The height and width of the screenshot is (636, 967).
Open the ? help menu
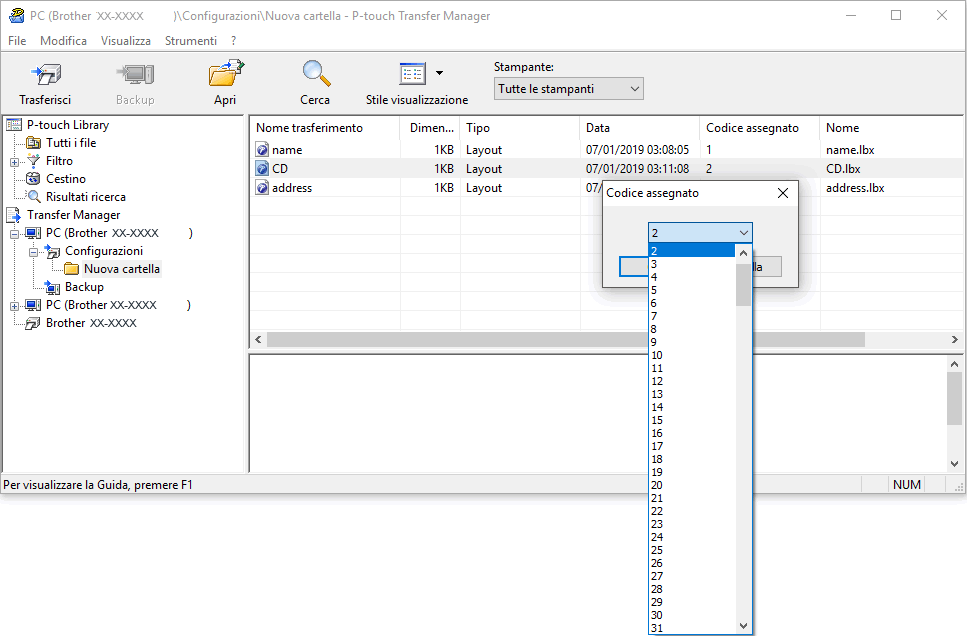coord(233,41)
